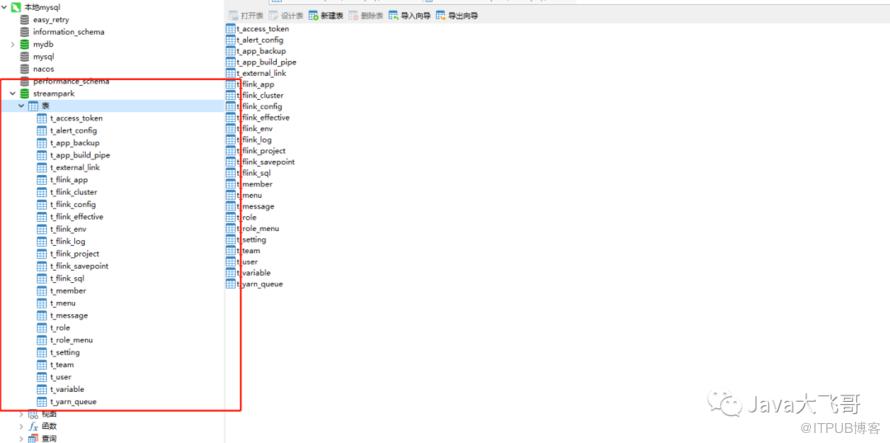
Task: Click t_member table icon in sidebar tree
Action: click(42, 291)
